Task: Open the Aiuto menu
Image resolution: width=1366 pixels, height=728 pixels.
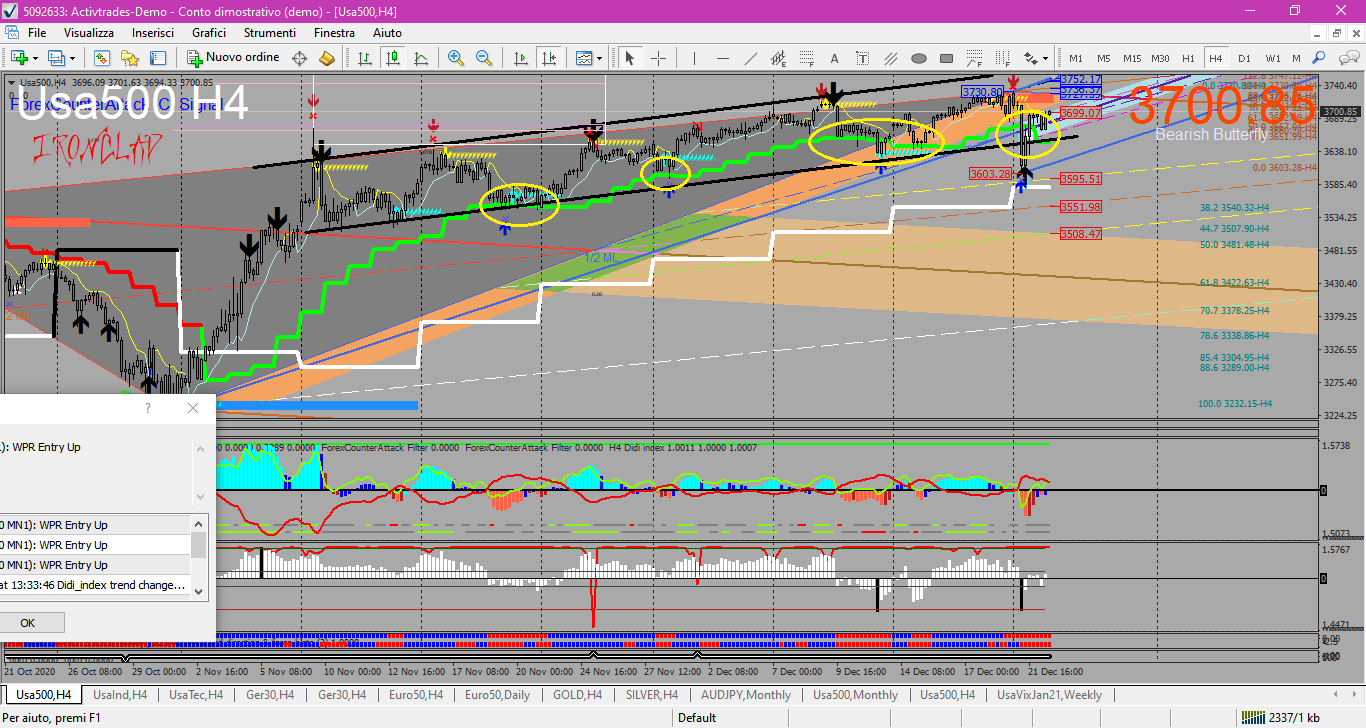Action: (x=387, y=33)
